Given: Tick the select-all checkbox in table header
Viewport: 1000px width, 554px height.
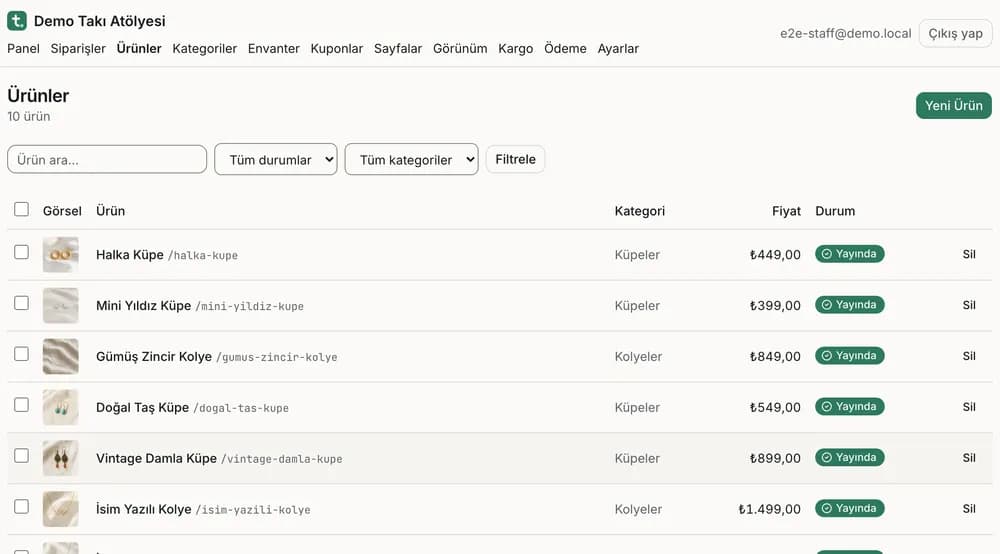Looking at the screenshot, I should tap(22, 209).
